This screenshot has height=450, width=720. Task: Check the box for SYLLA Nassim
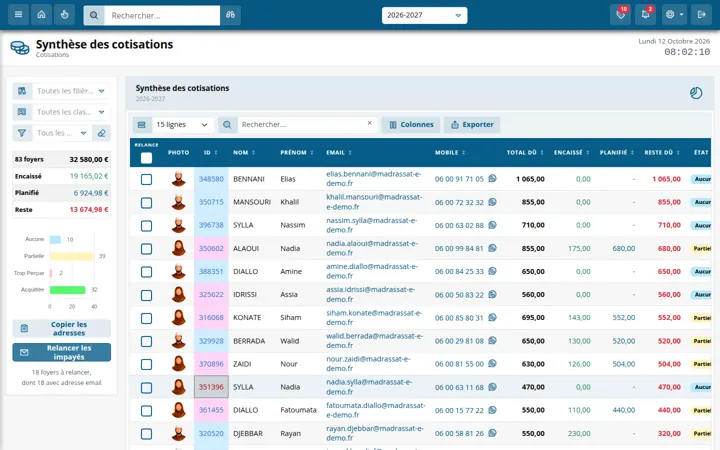click(x=146, y=225)
